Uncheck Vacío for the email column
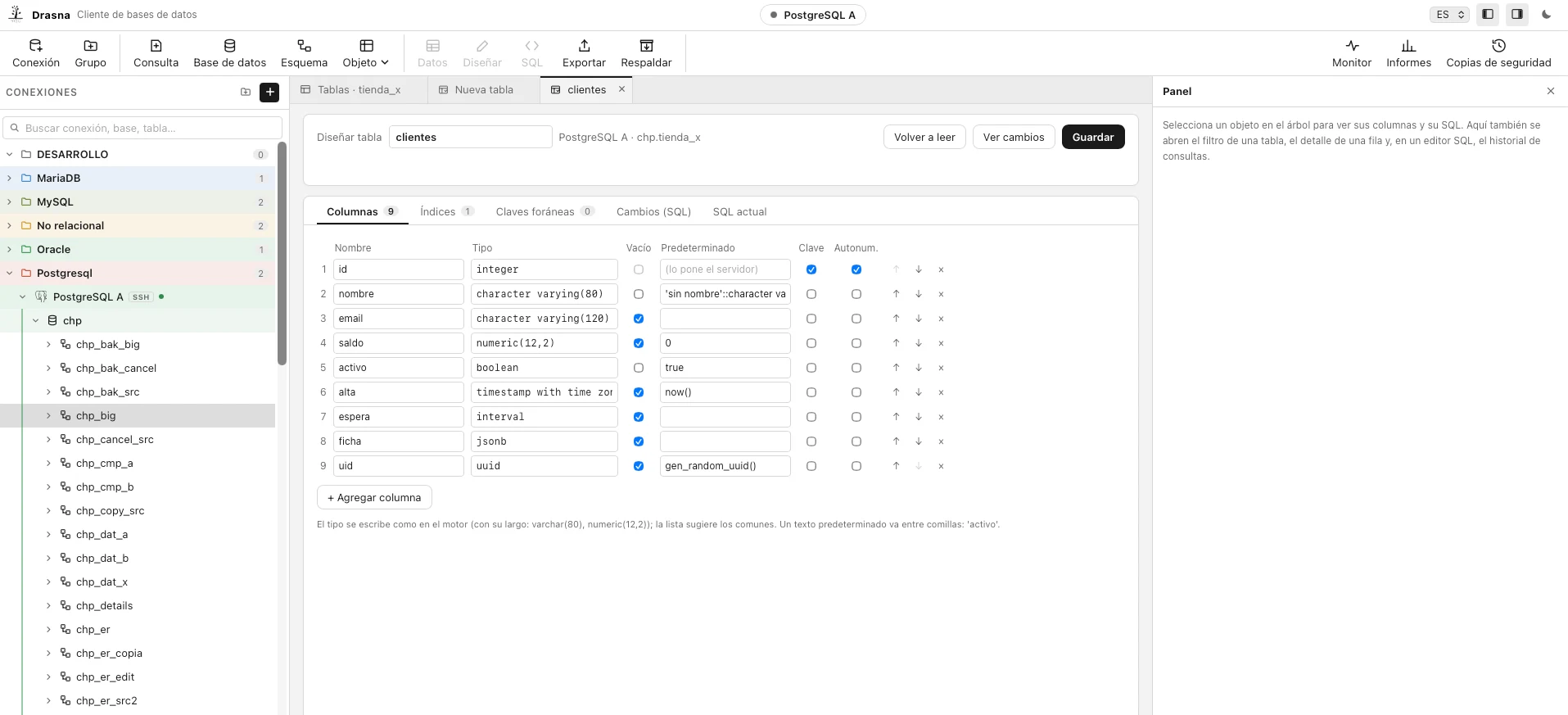The image size is (1568, 715). point(639,319)
